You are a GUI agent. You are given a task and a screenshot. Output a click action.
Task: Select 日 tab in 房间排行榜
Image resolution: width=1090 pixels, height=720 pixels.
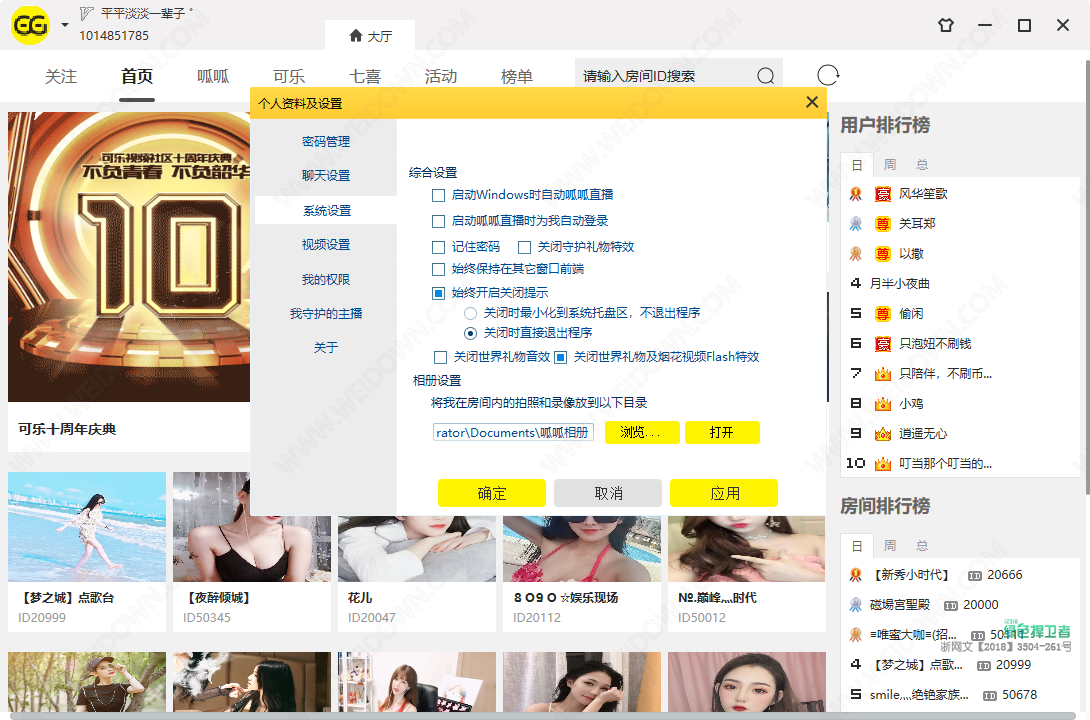point(857,546)
